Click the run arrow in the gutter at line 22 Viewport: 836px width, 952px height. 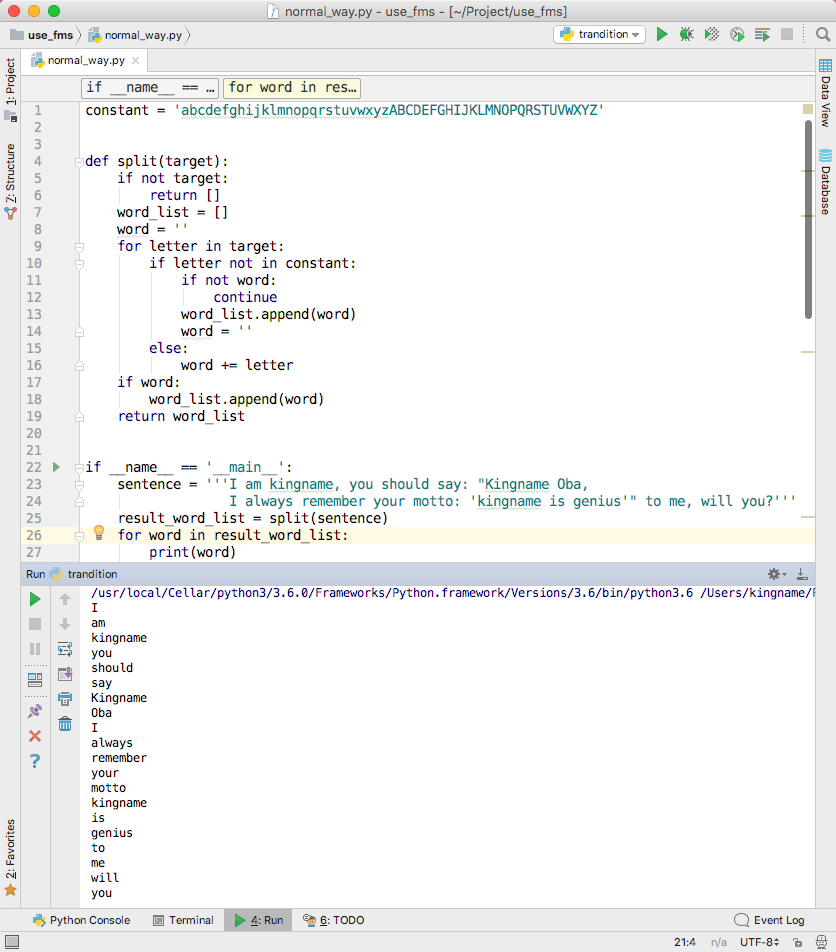[x=56, y=467]
